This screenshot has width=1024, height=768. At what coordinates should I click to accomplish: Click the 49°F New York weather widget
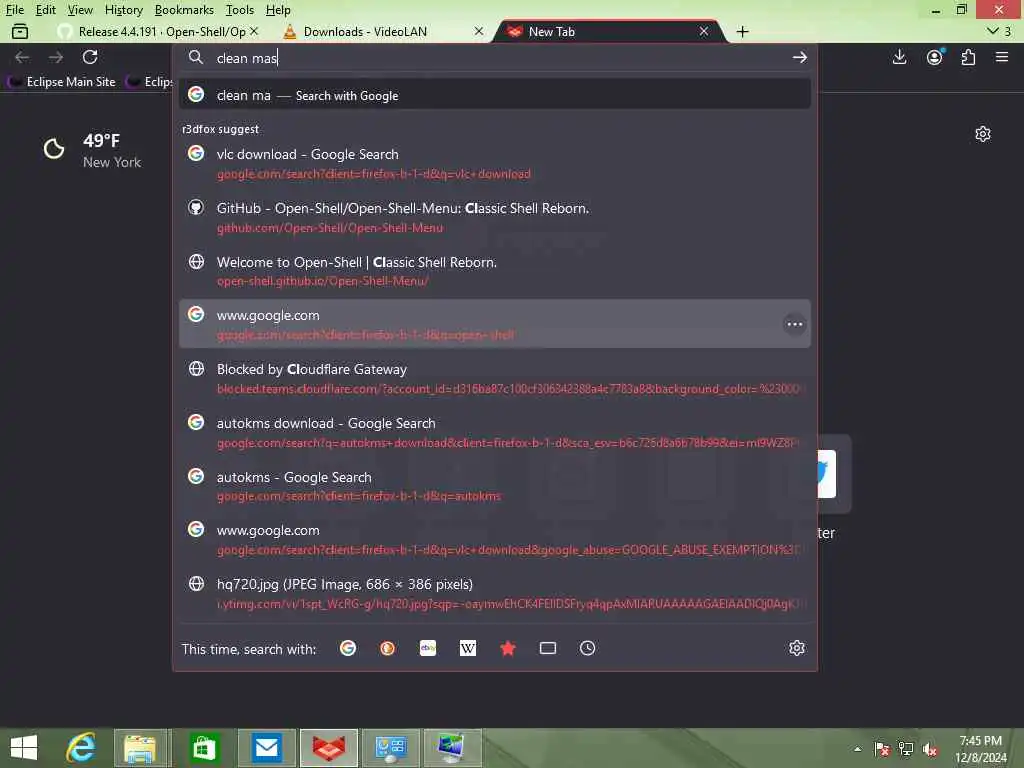[92, 150]
